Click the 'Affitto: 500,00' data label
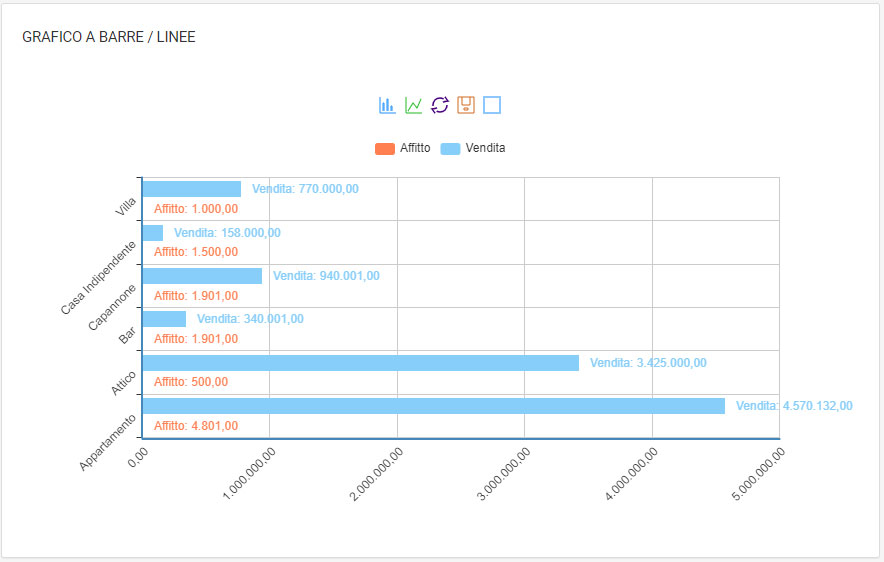This screenshot has width=884, height=562. pyautogui.click(x=191, y=382)
